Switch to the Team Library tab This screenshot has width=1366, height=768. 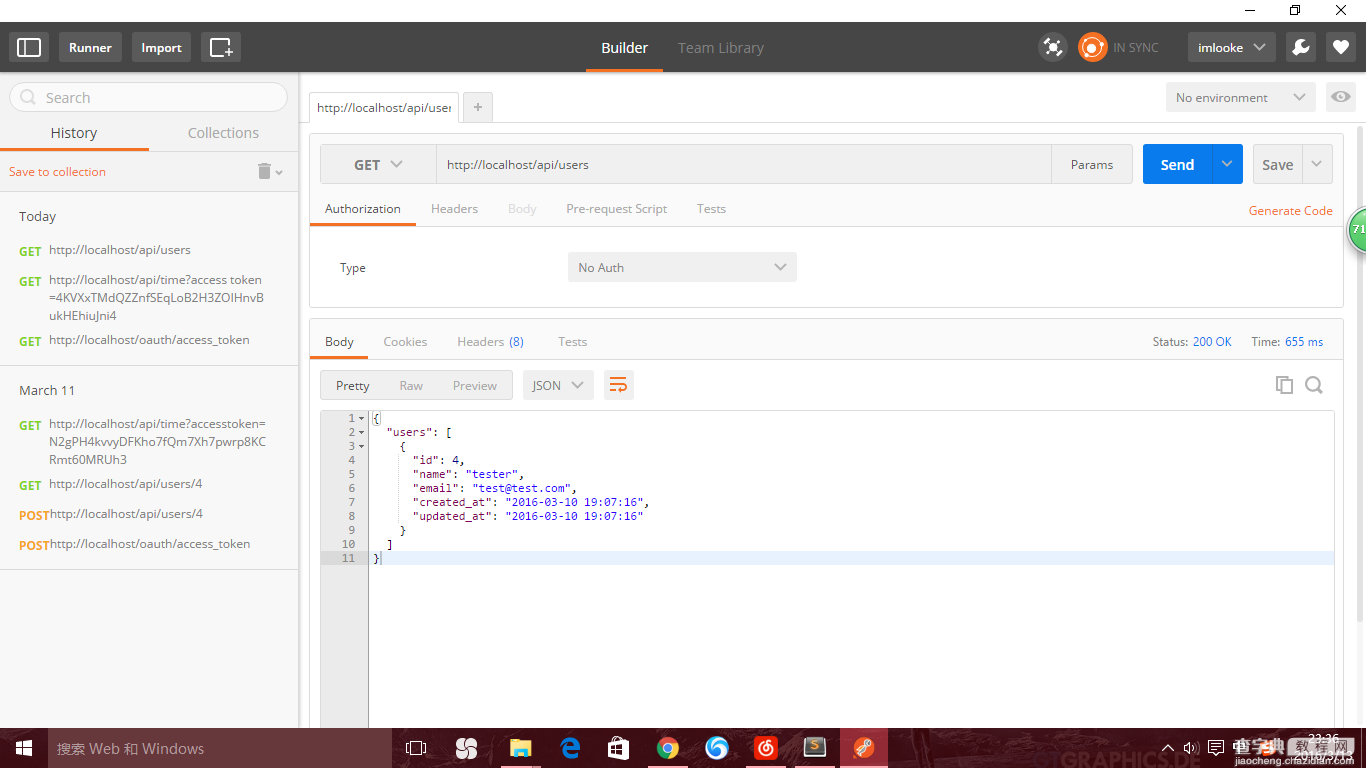coord(720,47)
